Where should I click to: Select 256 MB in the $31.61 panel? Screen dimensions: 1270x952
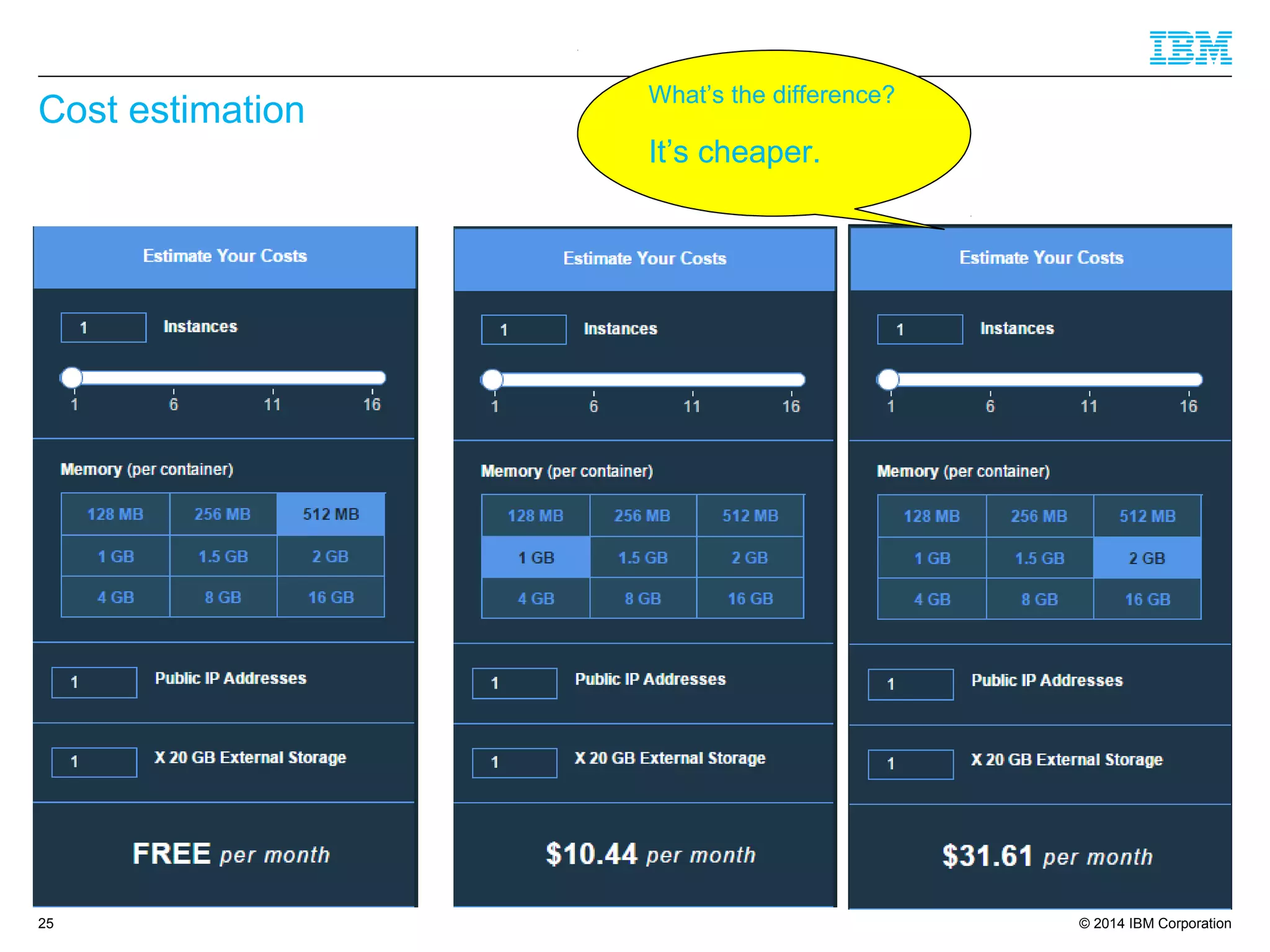click(1039, 516)
